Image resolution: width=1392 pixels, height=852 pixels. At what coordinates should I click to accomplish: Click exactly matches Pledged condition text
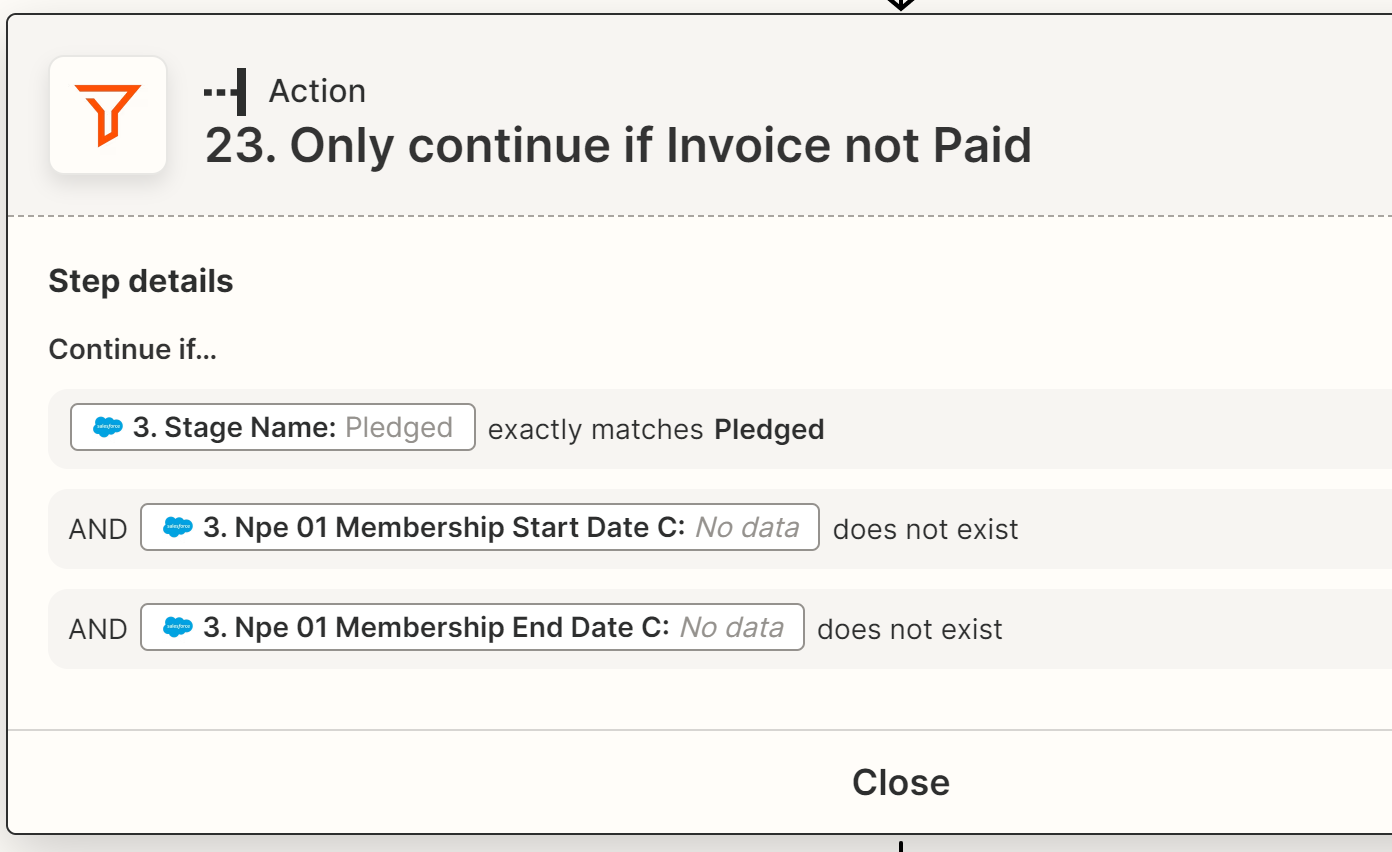pos(656,430)
